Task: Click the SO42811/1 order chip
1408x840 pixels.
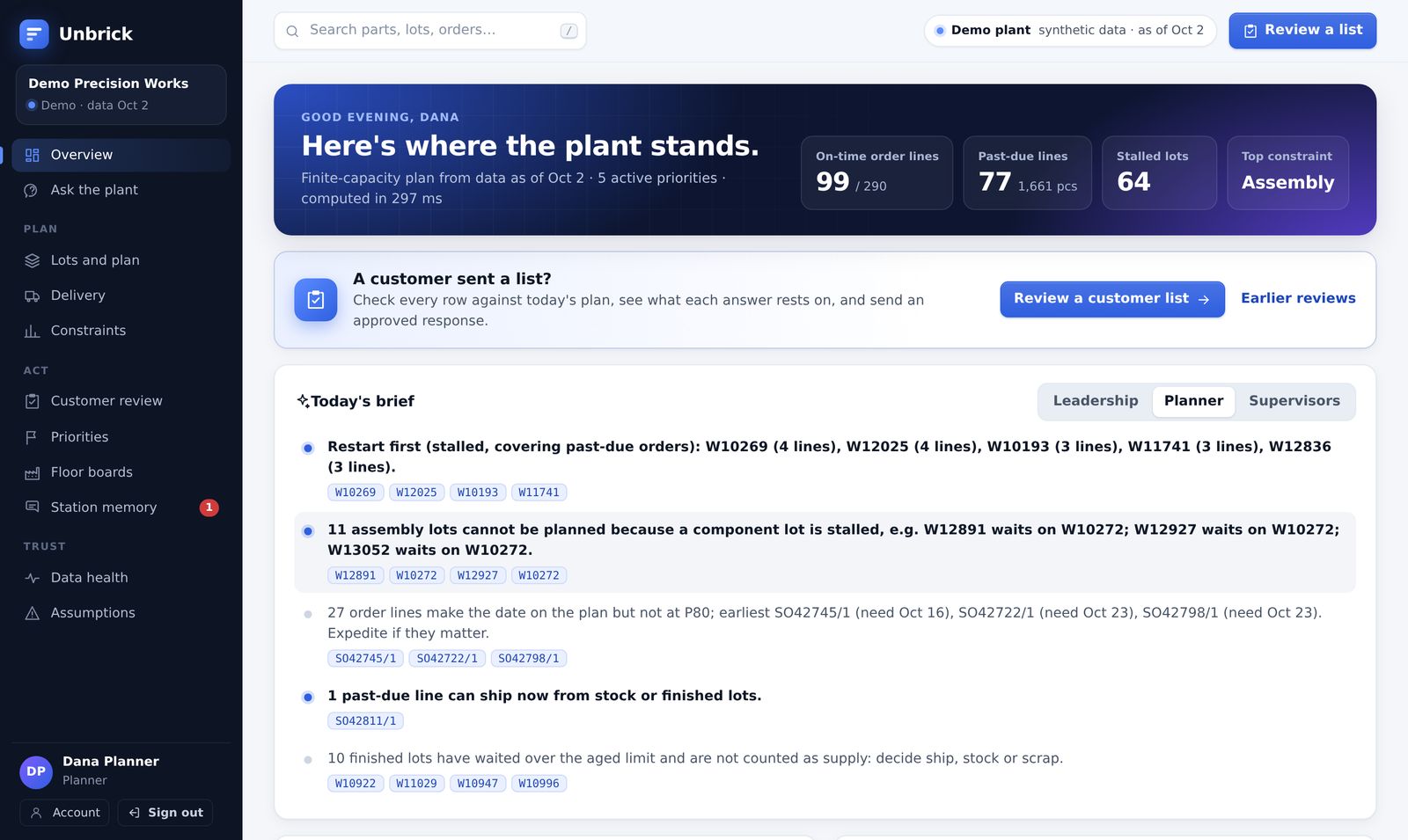Action: tap(366, 721)
